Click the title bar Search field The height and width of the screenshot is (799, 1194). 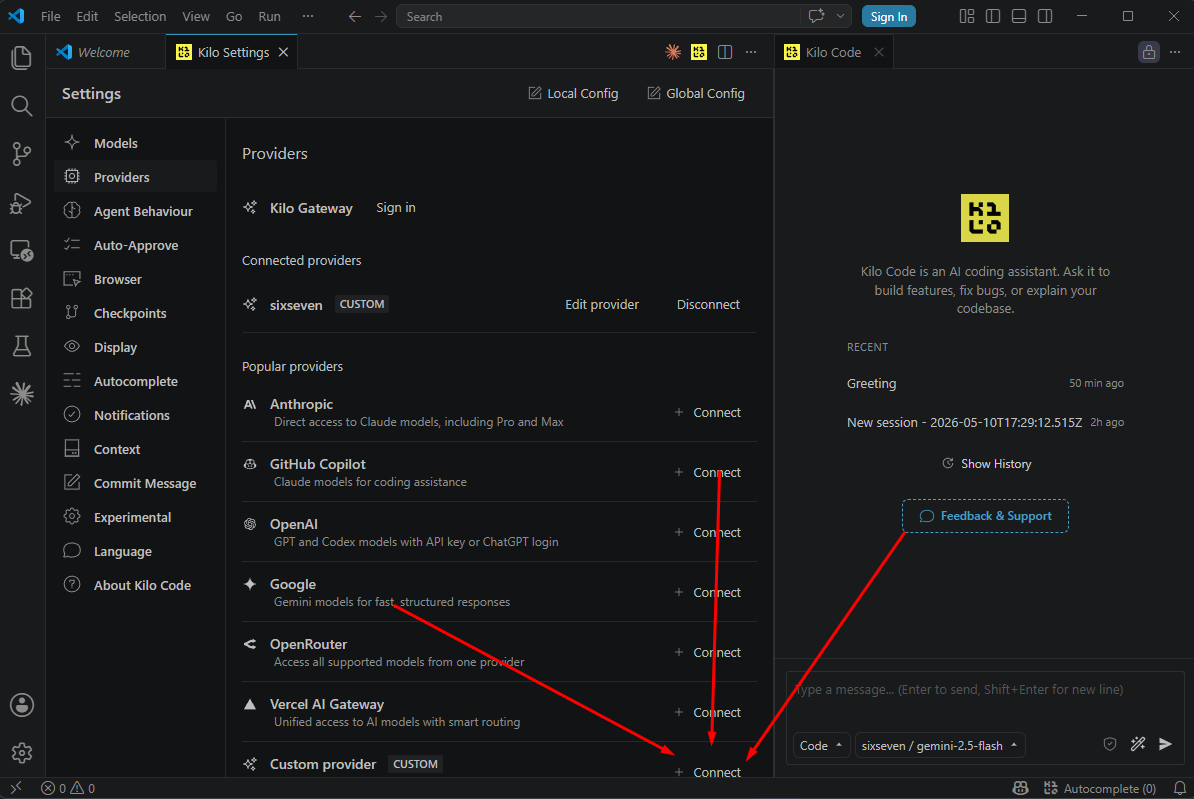point(600,16)
